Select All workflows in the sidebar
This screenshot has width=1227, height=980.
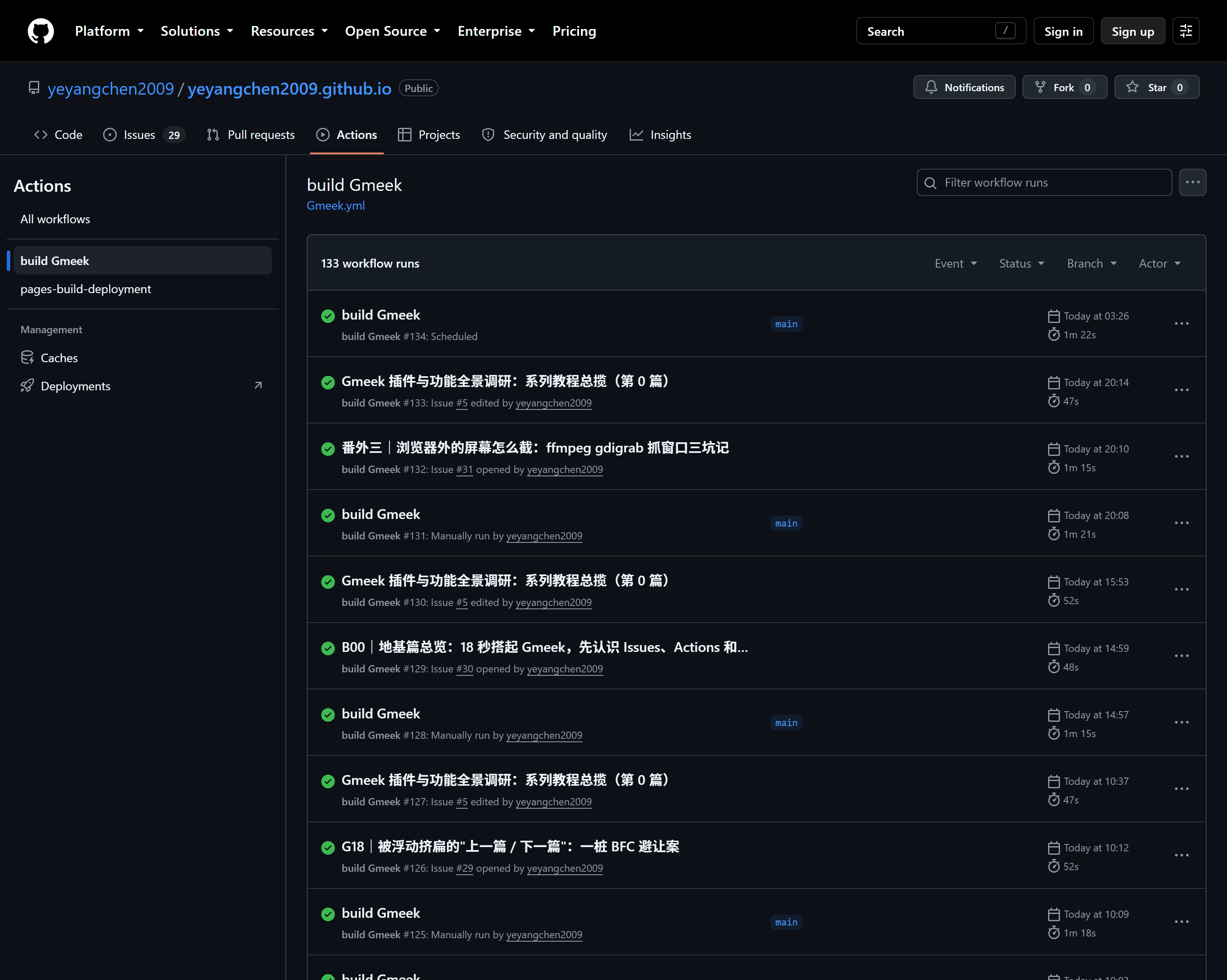142,219
